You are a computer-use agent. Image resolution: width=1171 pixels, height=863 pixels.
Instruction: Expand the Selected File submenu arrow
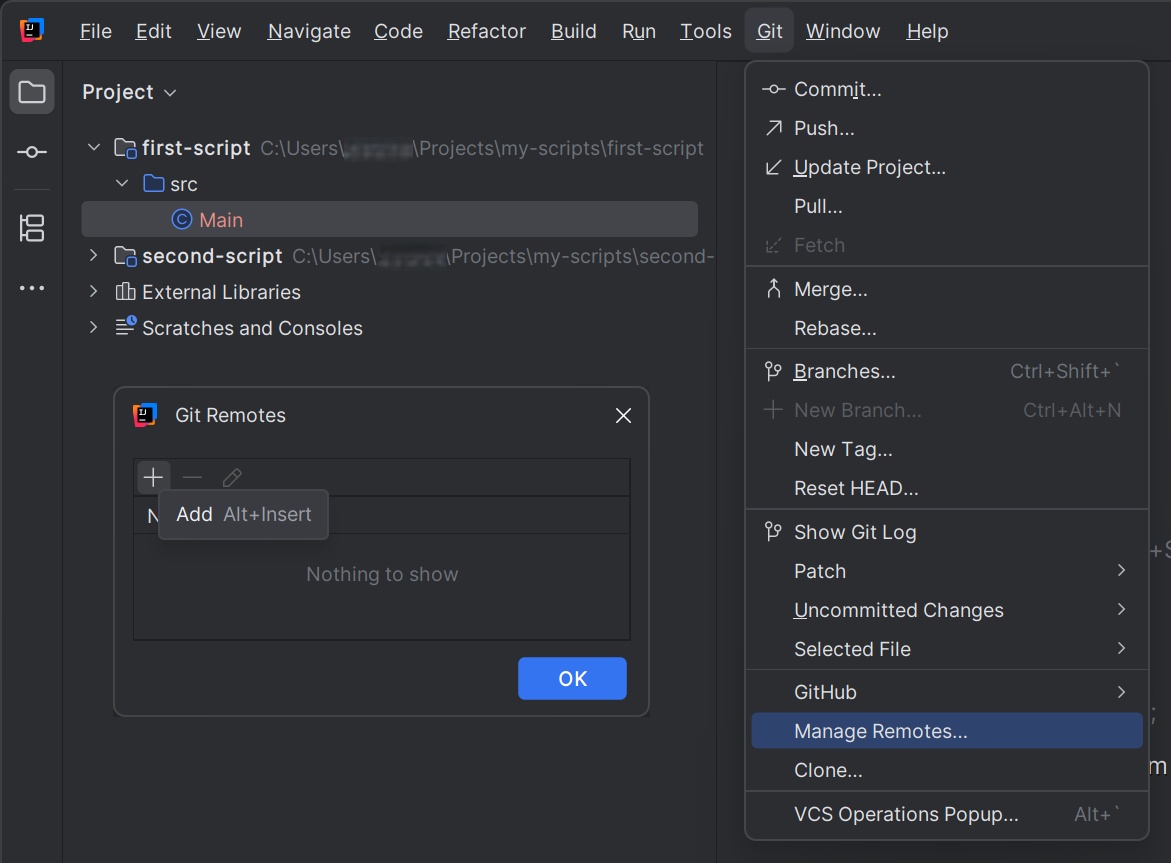(1121, 649)
